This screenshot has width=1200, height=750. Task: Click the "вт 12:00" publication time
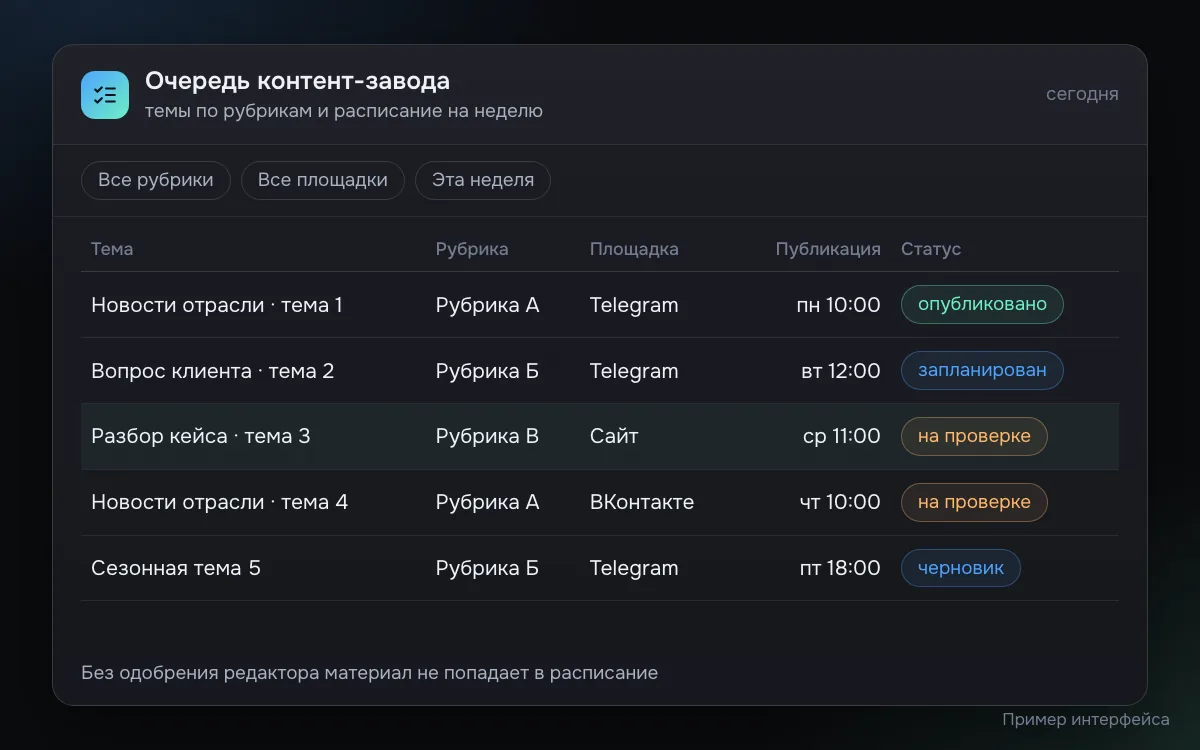[841, 371]
